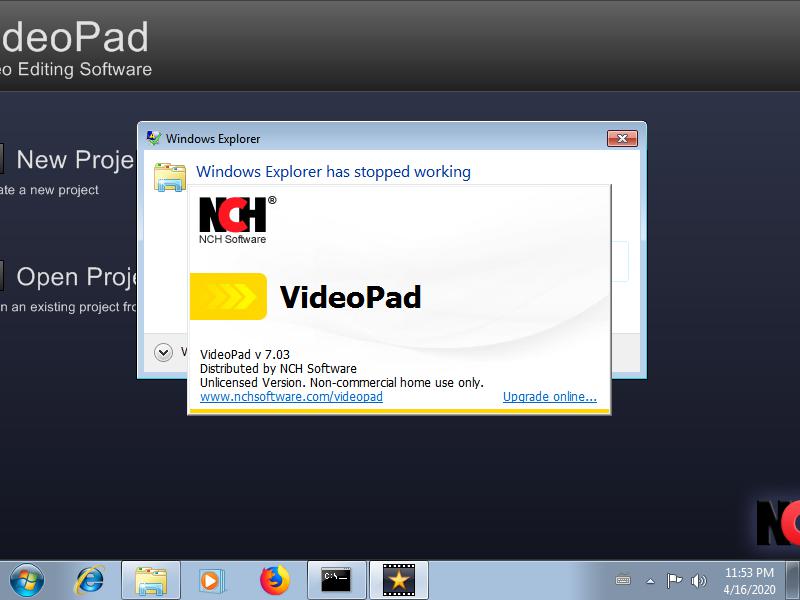
Task: Click the 'VideoPad v 7.03' version text
Action: 245,355
